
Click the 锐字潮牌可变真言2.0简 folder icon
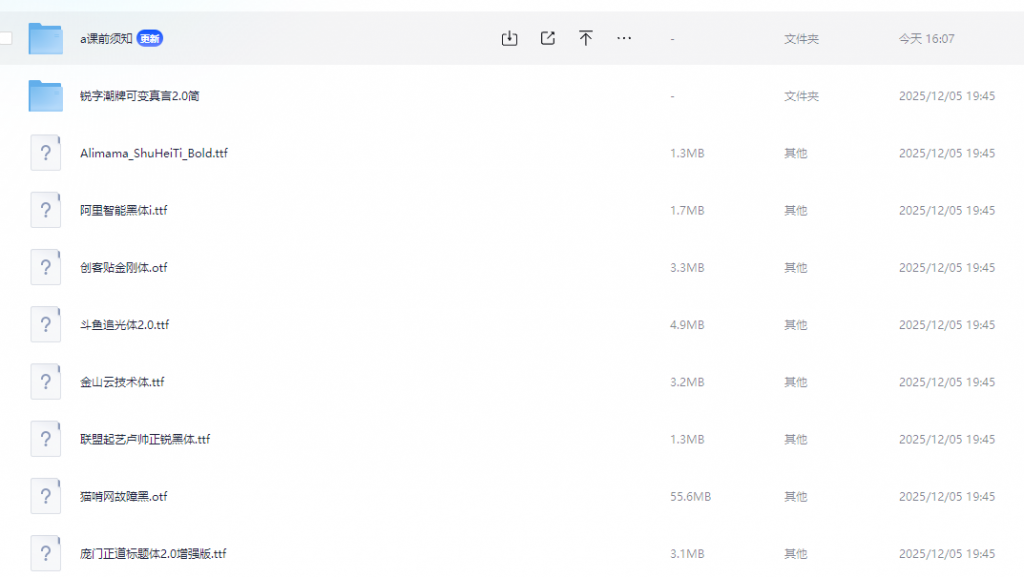click(46, 96)
